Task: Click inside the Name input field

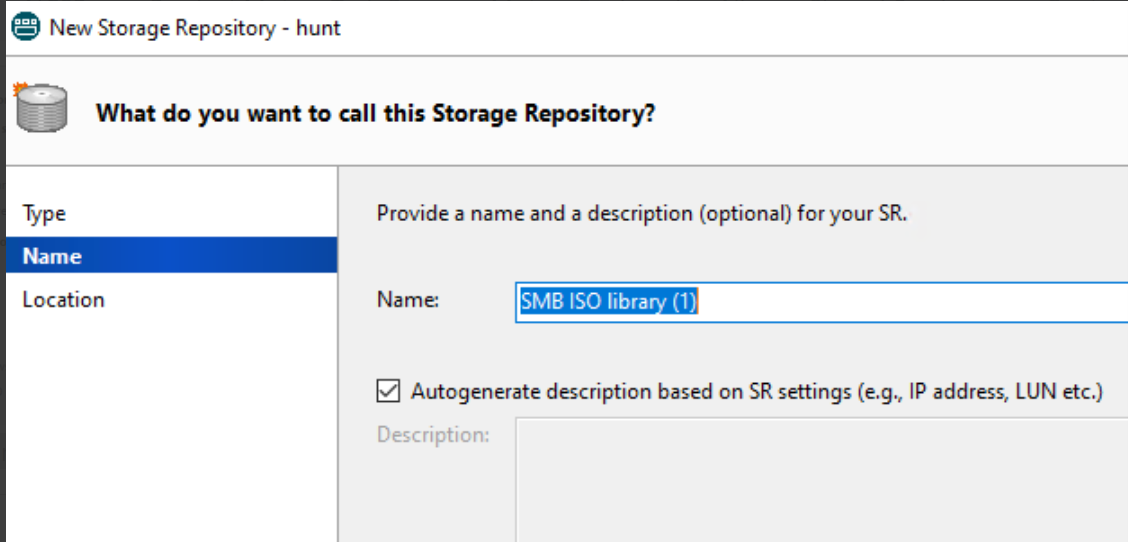Action: tap(900, 301)
